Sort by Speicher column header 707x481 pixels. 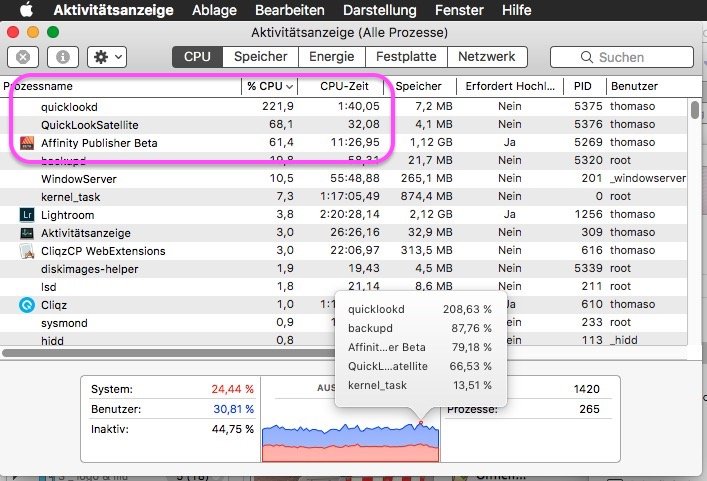(418, 86)
